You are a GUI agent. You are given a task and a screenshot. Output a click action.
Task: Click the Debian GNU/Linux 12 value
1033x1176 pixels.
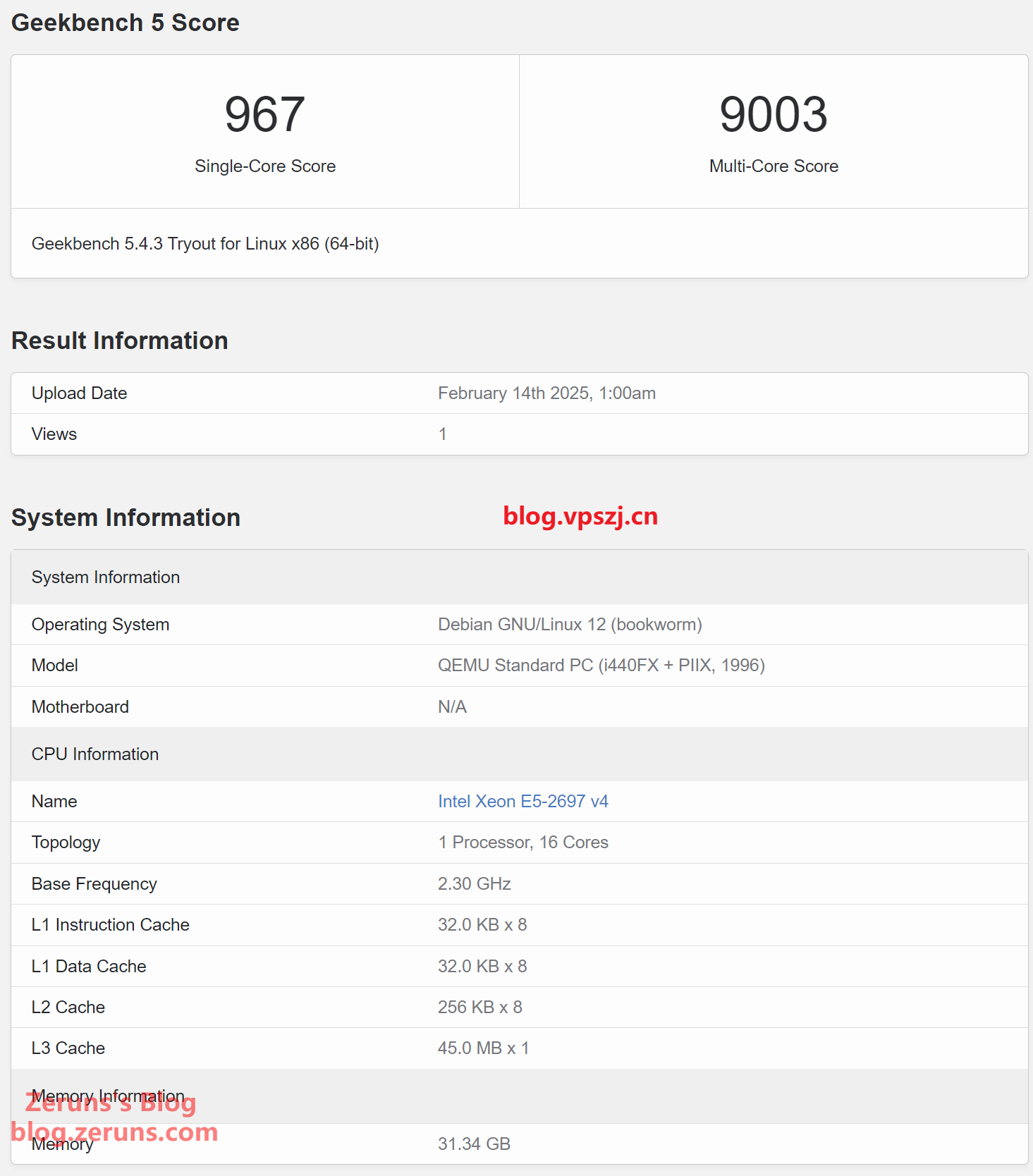570,625
